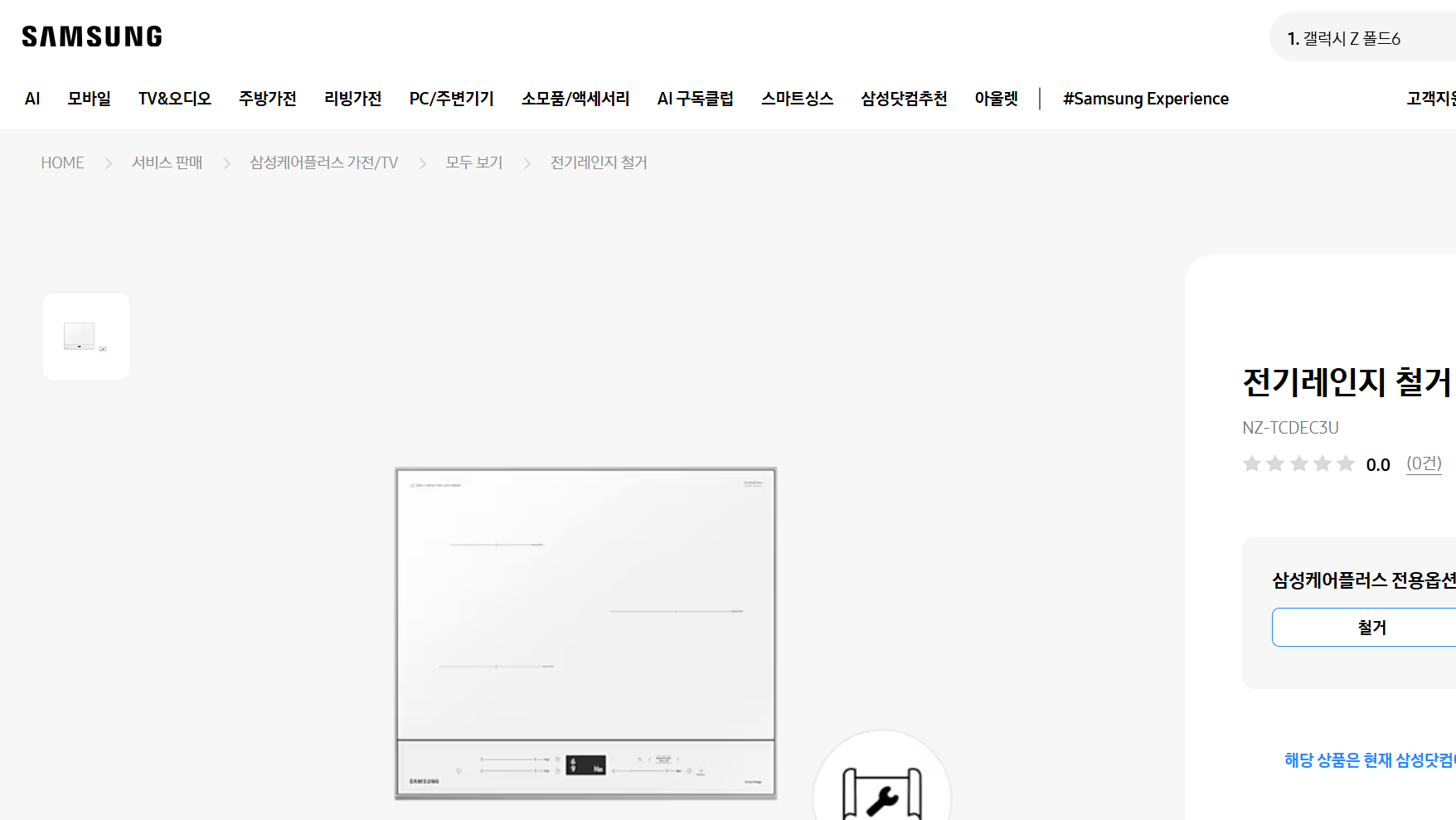Open the TV&오디오 menu
Image resolution: width=1456 pixels, height=820 pixels.
coord(175,99)
